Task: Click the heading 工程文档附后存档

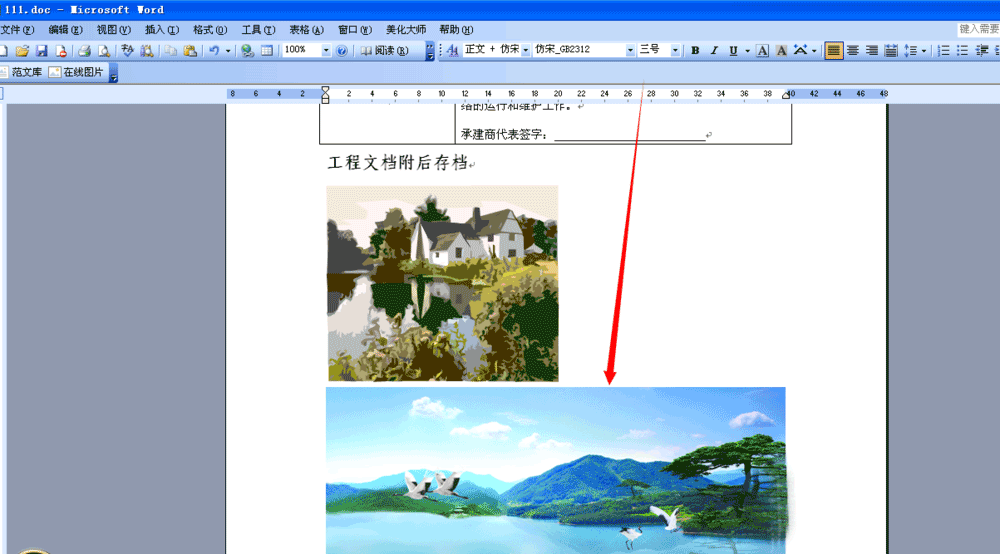Action: [397, 163]
